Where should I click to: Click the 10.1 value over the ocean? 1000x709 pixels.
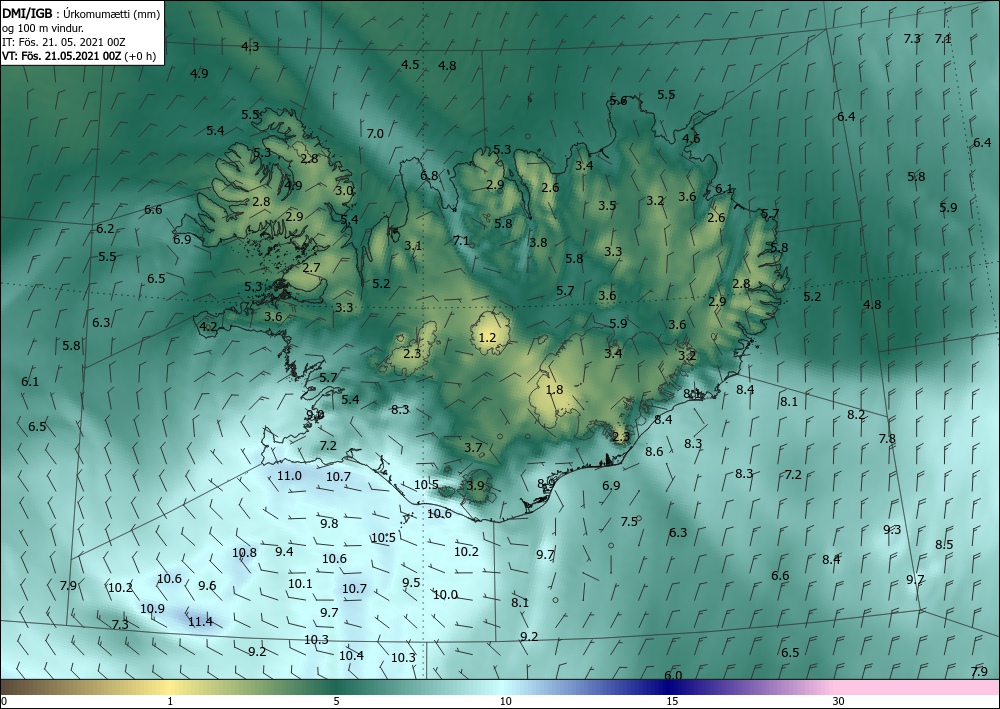click(x=300, y=584)
